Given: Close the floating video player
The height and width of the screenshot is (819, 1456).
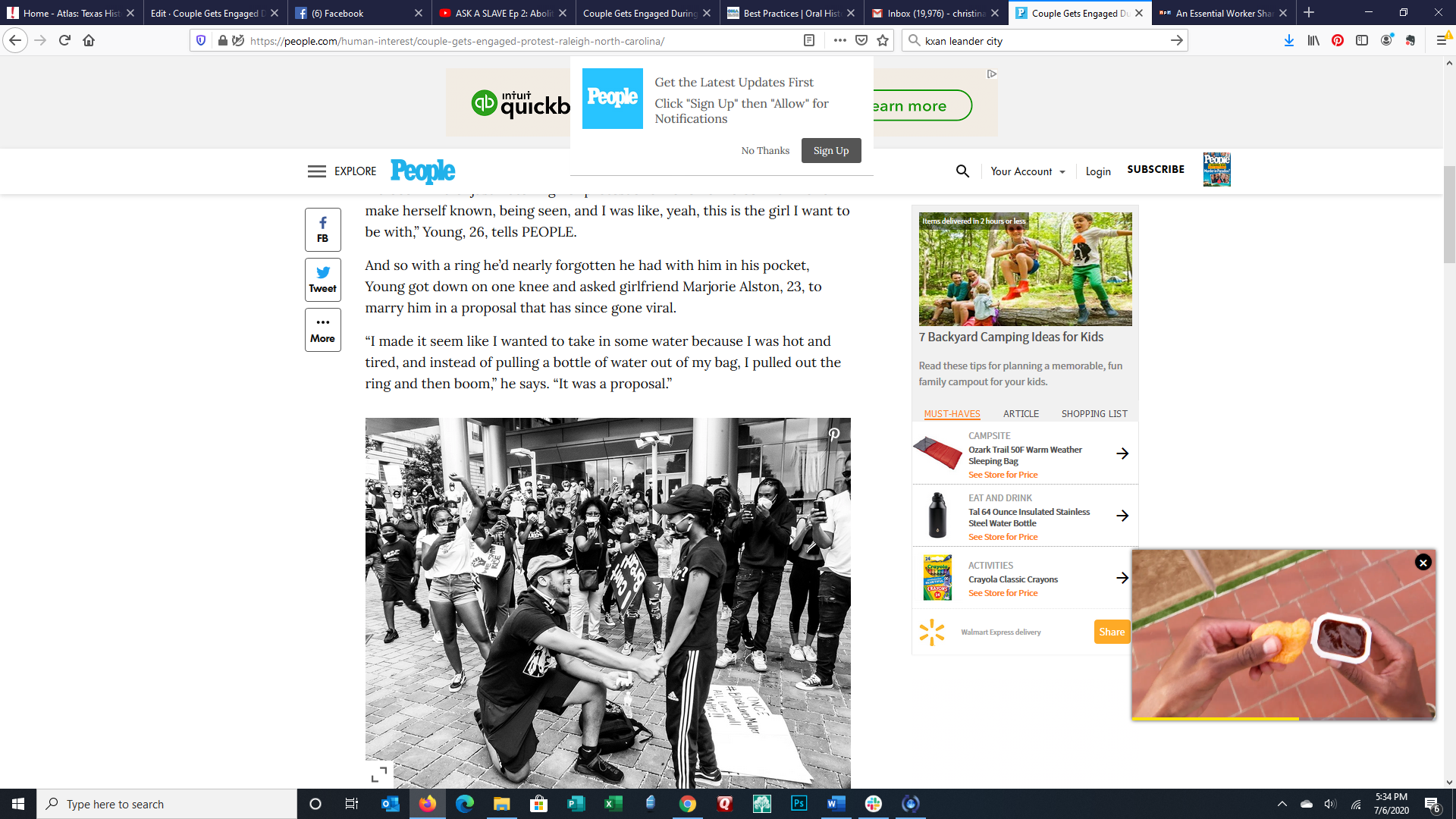Looking at the screenshot, I should (x=1423, y=562).
